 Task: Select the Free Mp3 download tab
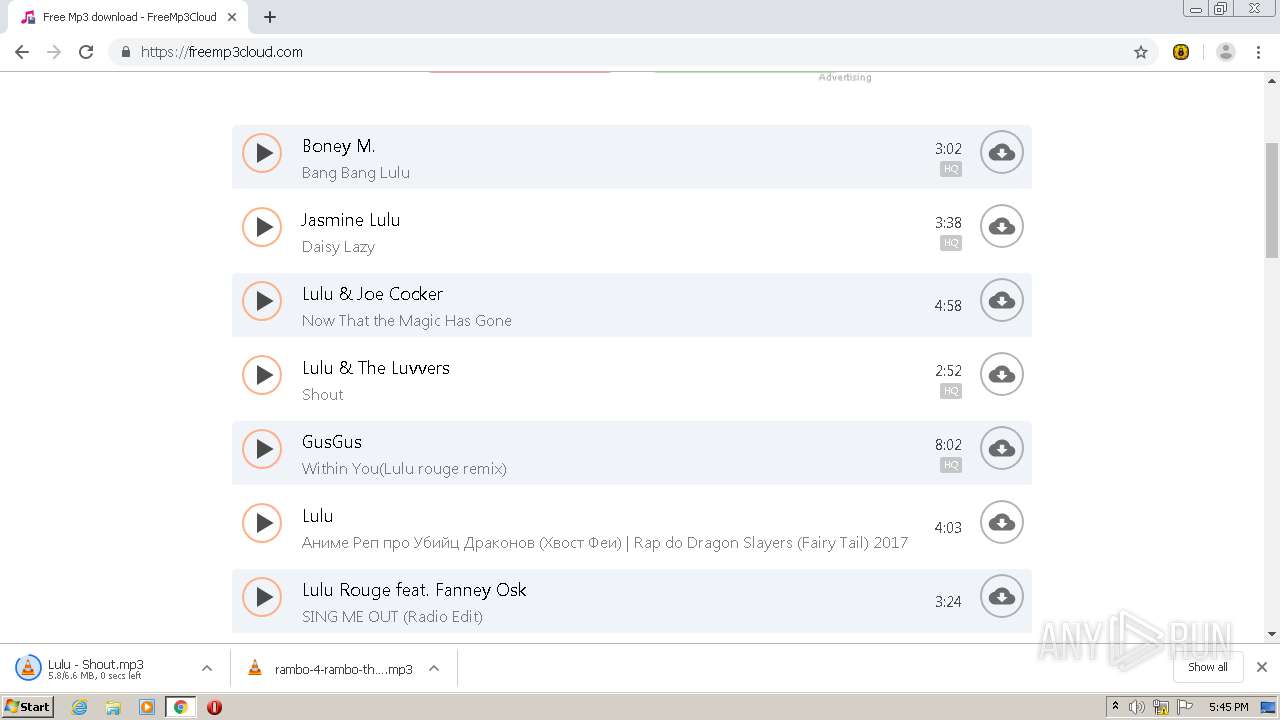129,17
